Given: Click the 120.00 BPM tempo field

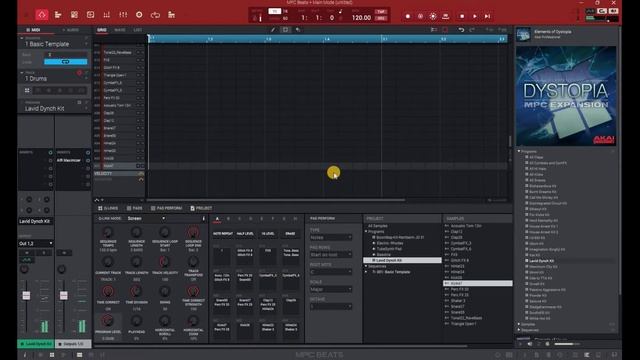Looking at the screenshot, I should click(361, 18).
